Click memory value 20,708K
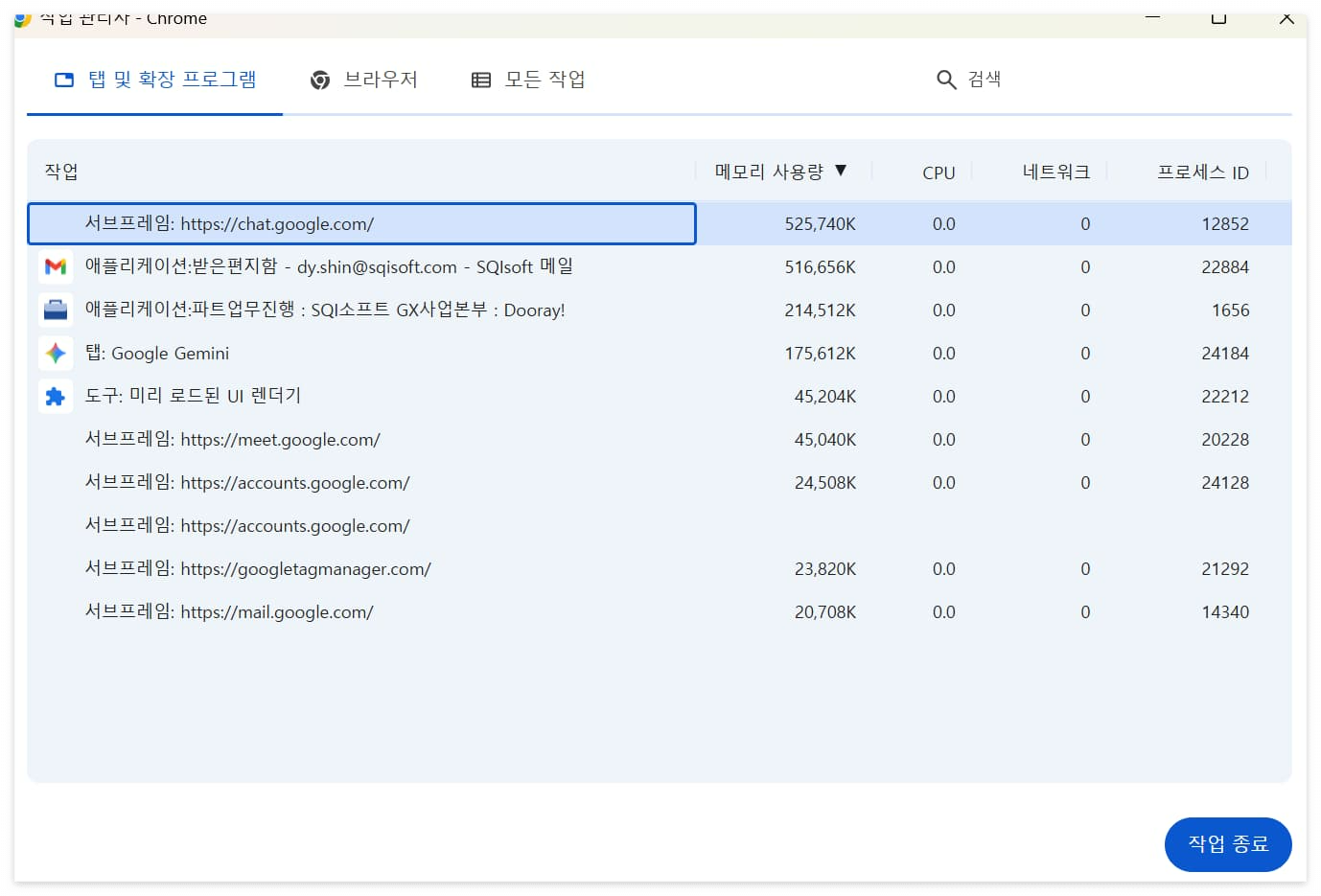Viewport: 1321px width, 896px height. click(x=824, y=612)
